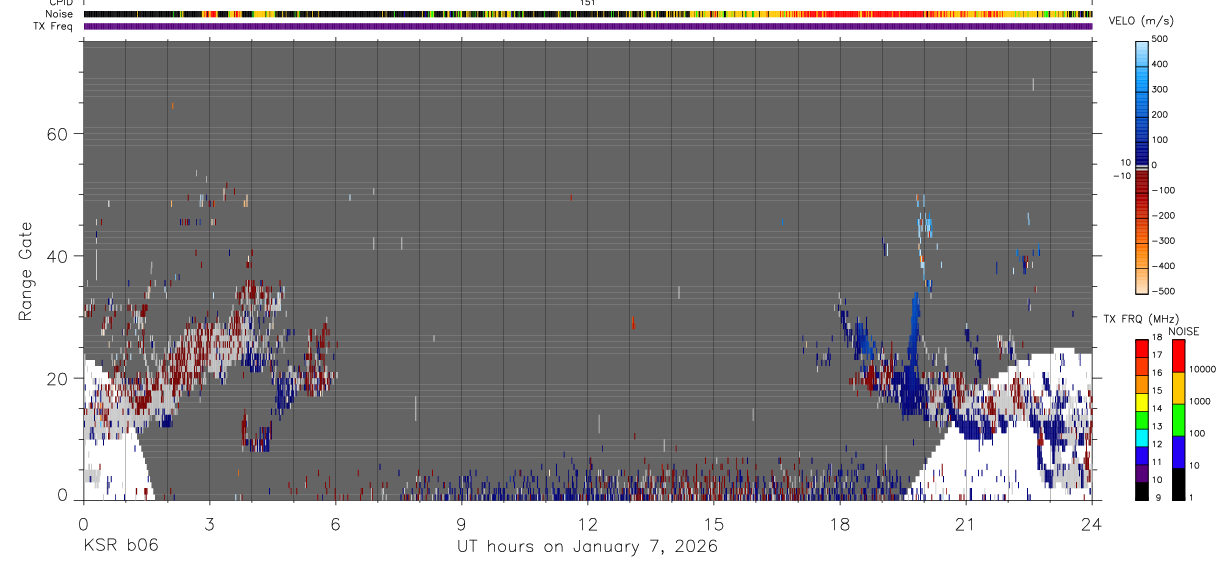
Task: Click the TX FRQ frequency color bar
Action: coord(1142,420)
